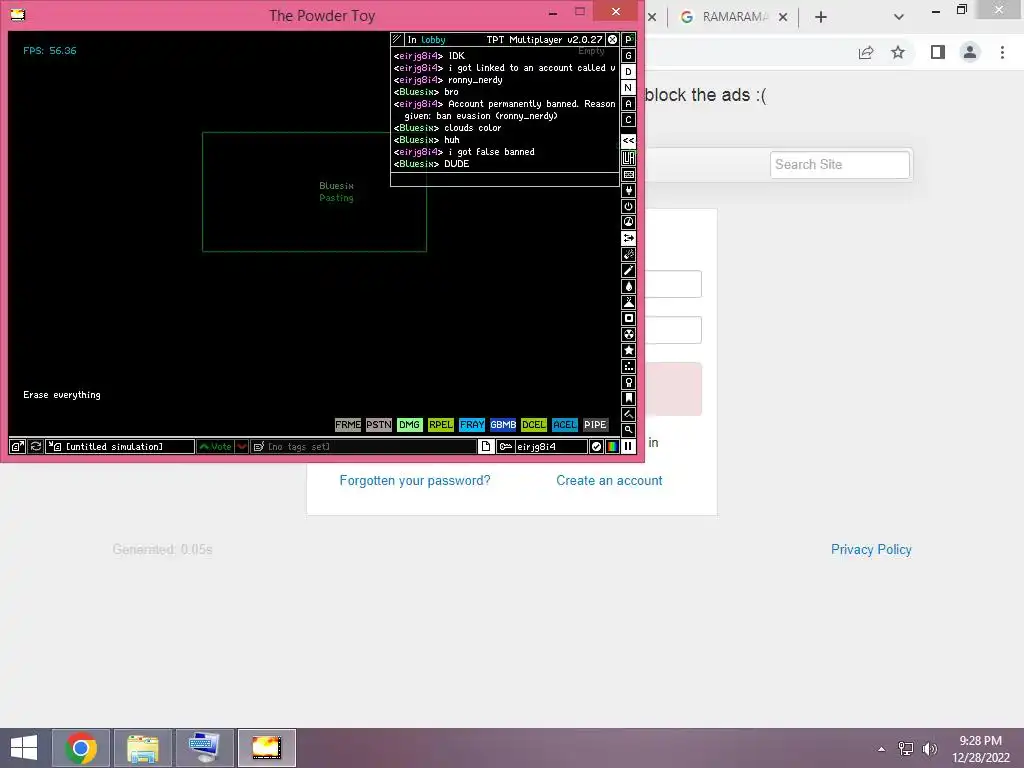1024x768 pixels.
Task: Select the Liquids droplet icon
Action: pos(628,286)
